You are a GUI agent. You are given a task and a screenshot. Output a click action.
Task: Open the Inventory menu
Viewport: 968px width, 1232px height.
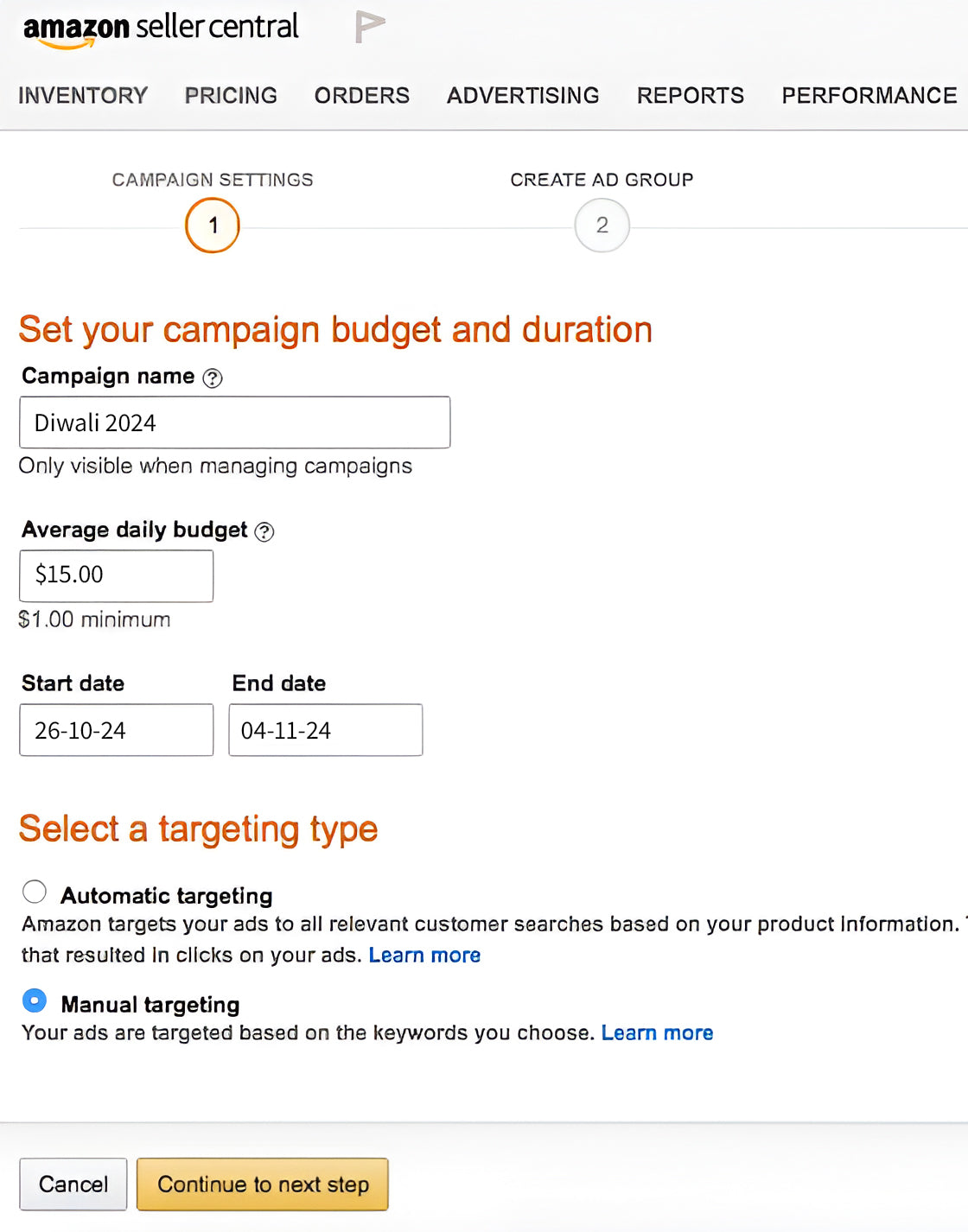pyautogui.click(x=83, y=95)
